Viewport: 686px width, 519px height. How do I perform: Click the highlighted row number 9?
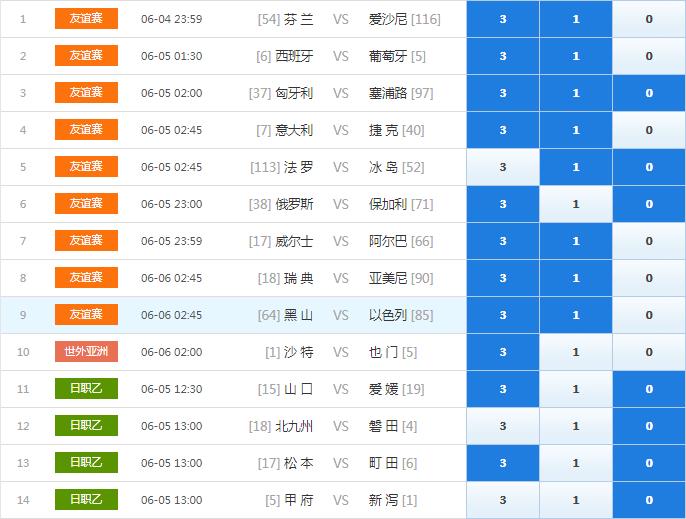(x=23, y=315)
